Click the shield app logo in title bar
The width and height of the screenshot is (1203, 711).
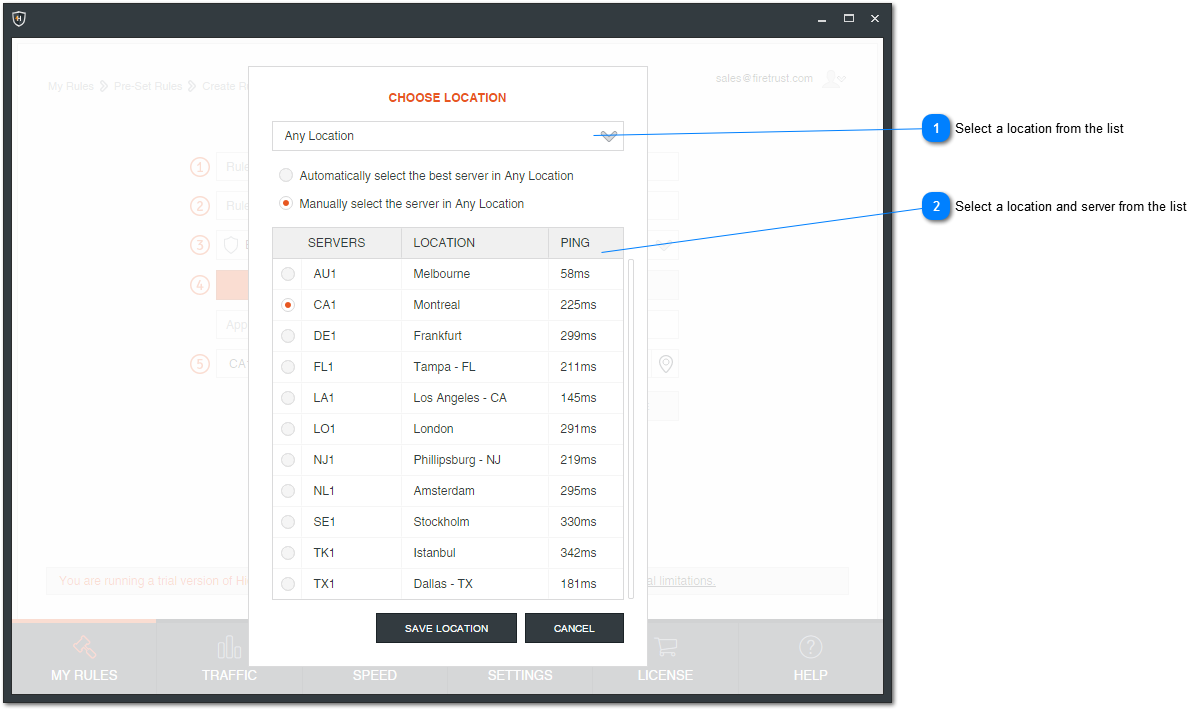tap(19, 19)
